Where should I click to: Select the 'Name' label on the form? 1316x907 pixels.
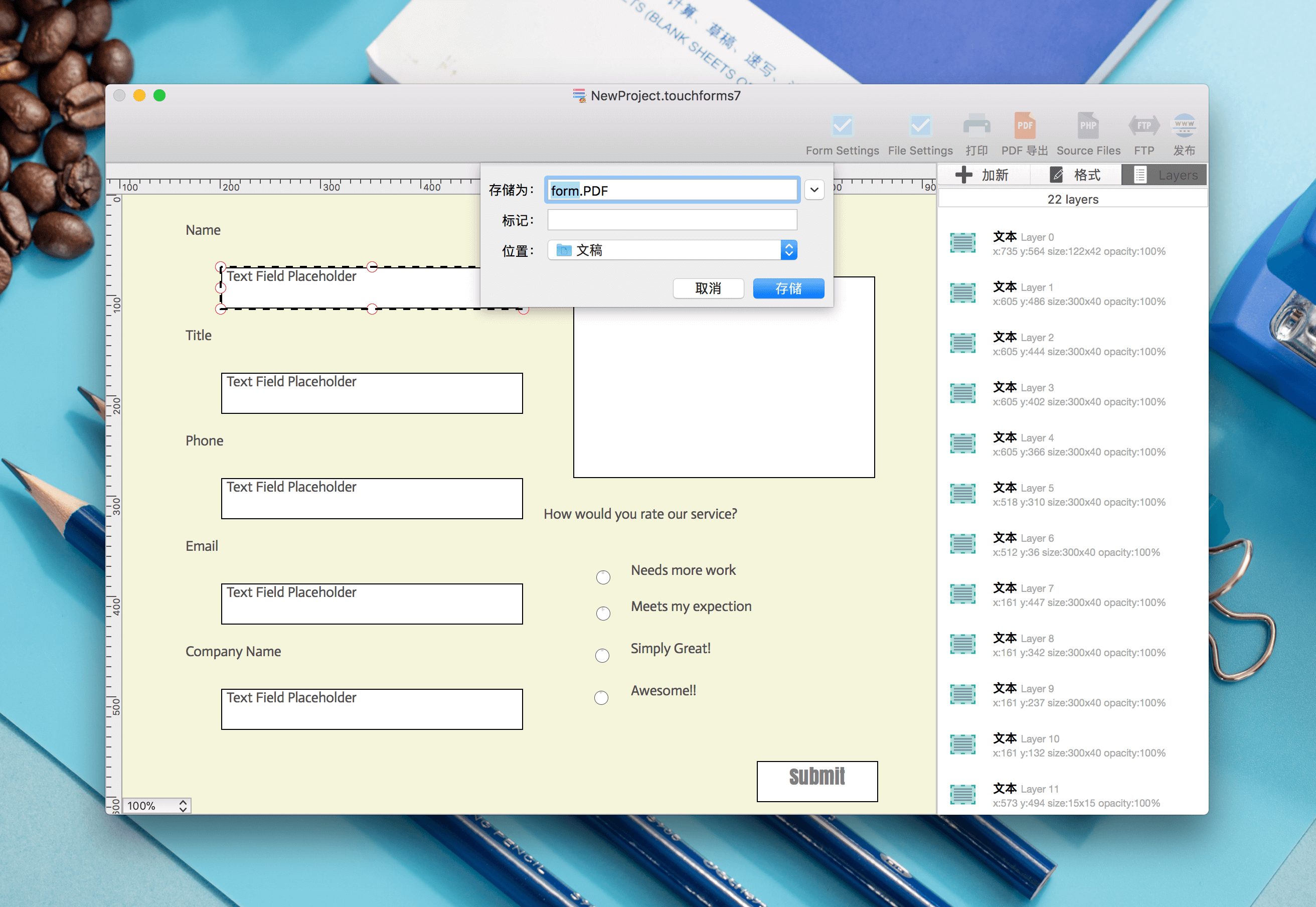pyautogui.click(x=203, y=230)
